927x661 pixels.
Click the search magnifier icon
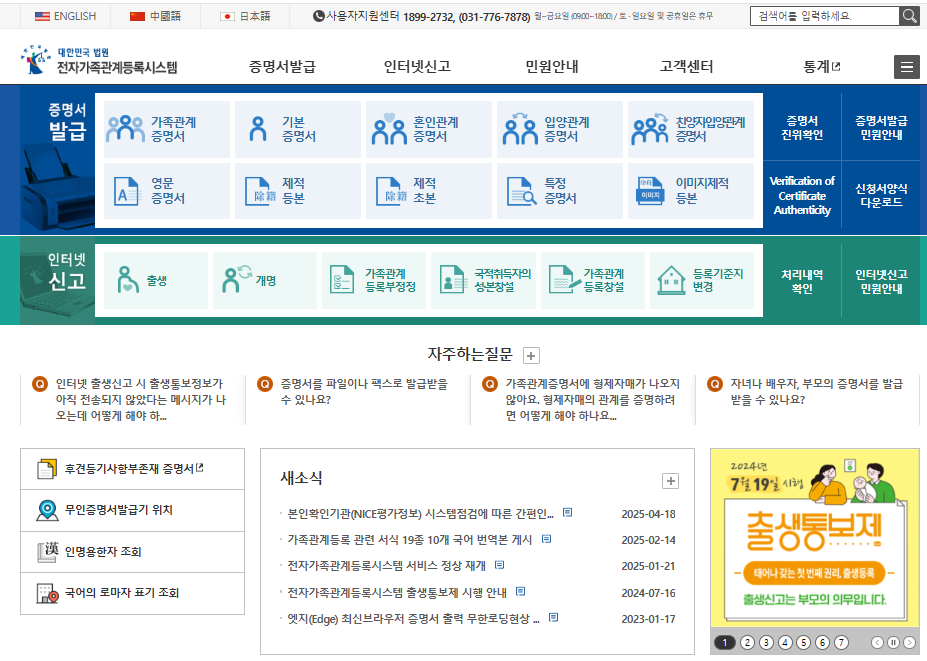point(909,16)
